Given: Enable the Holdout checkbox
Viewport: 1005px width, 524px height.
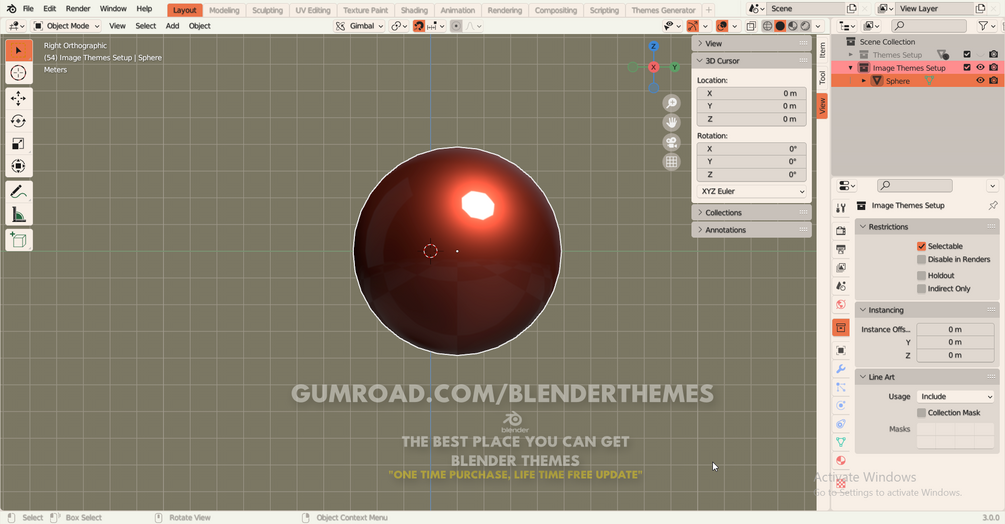Looking at the screenshot, I should tap(921, 275).
